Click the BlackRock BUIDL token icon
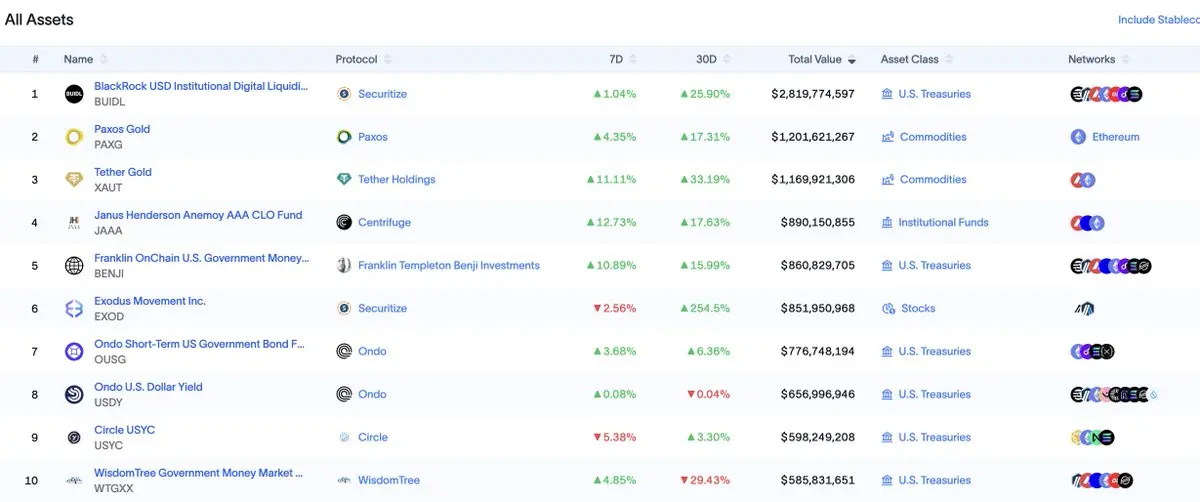 click(x=74, y=94)
